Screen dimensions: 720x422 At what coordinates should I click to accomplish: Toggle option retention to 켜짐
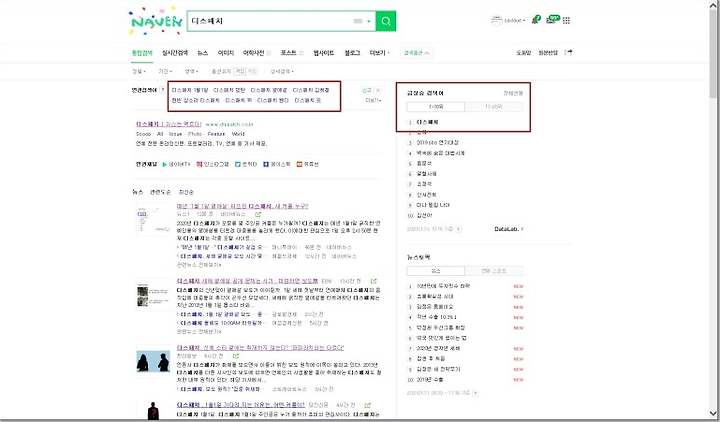(240, 71)
